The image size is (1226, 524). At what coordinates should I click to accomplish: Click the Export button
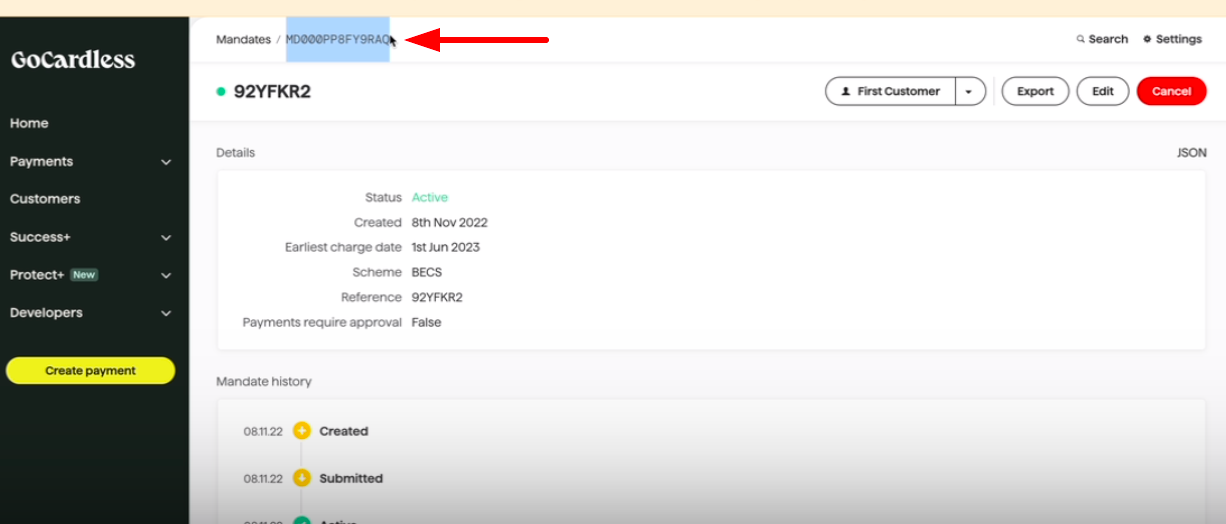click(x=1035, y=91)
